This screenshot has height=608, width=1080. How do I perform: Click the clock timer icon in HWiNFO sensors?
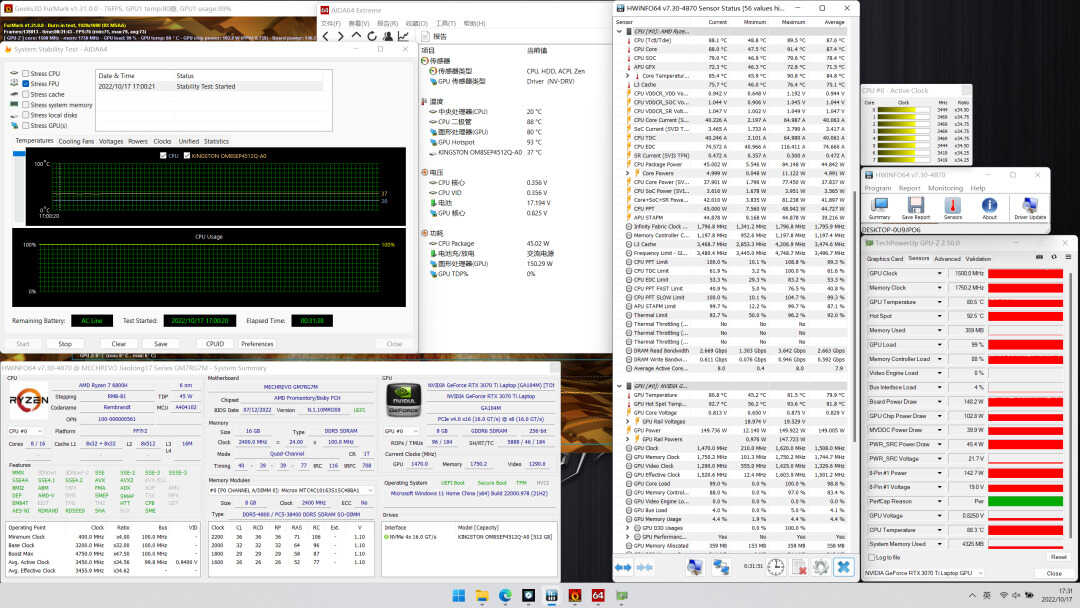776,567
